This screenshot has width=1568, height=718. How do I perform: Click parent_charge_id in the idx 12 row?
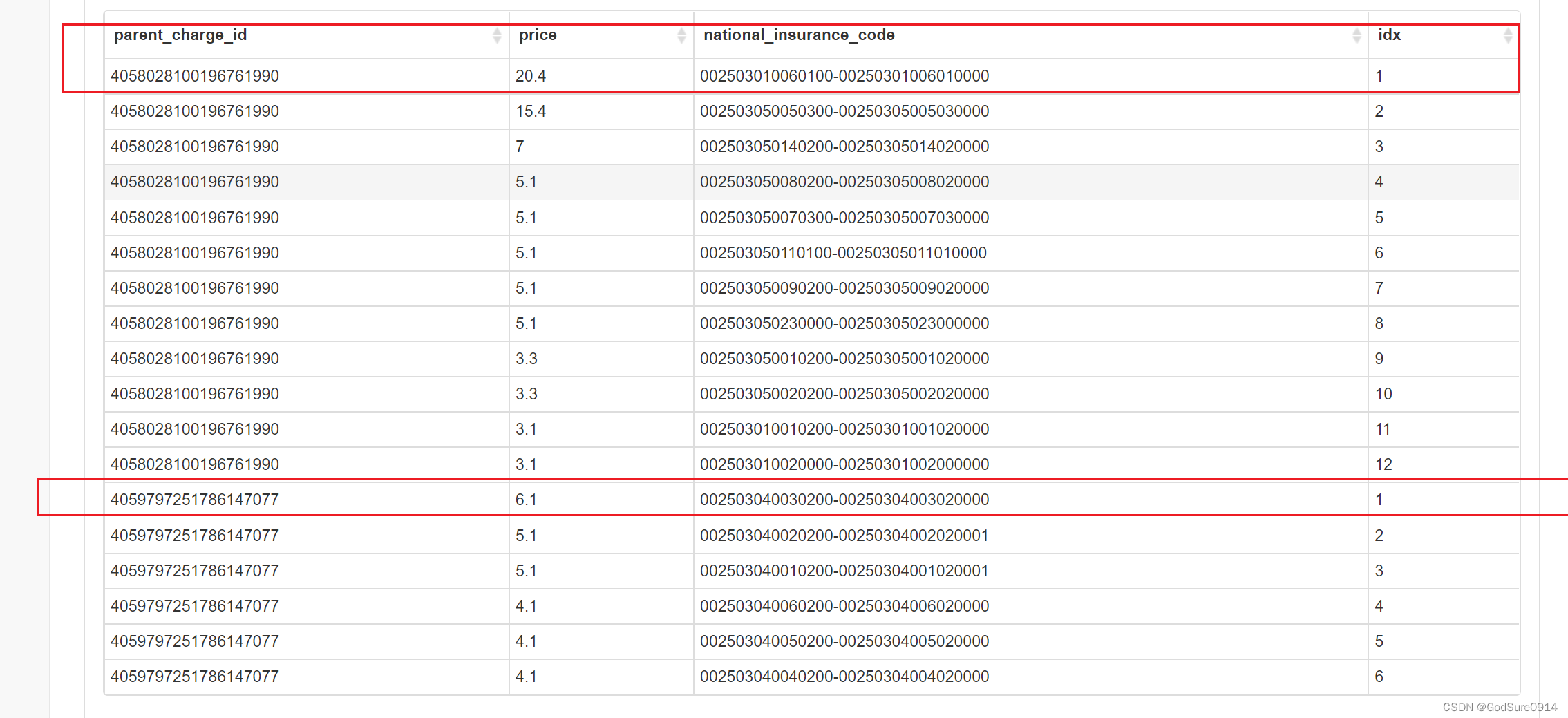(195, 464)
